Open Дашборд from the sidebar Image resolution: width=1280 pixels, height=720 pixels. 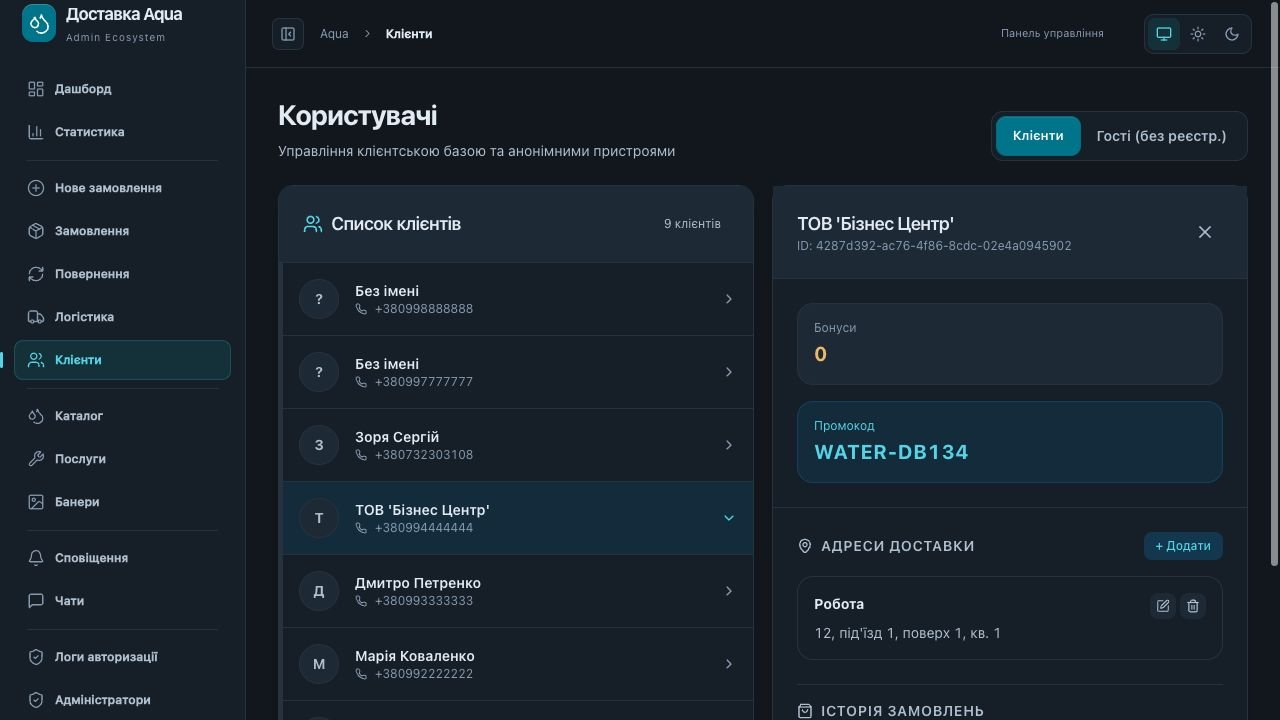[122, 89]
